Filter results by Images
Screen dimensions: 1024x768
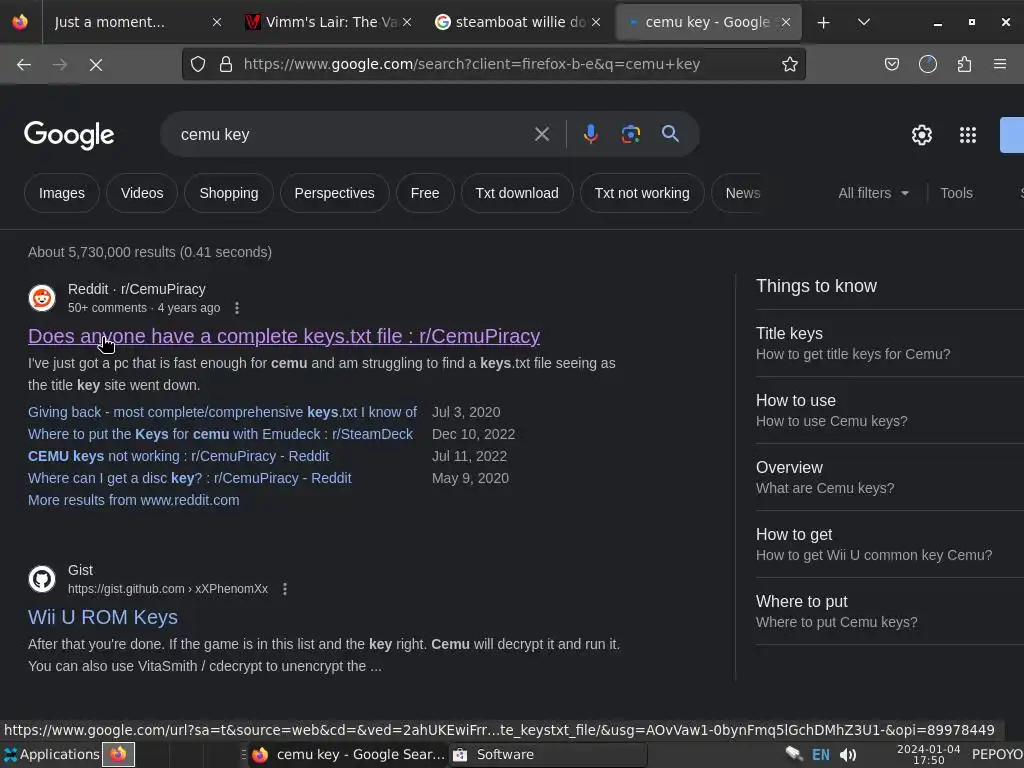tap(61, 193)
